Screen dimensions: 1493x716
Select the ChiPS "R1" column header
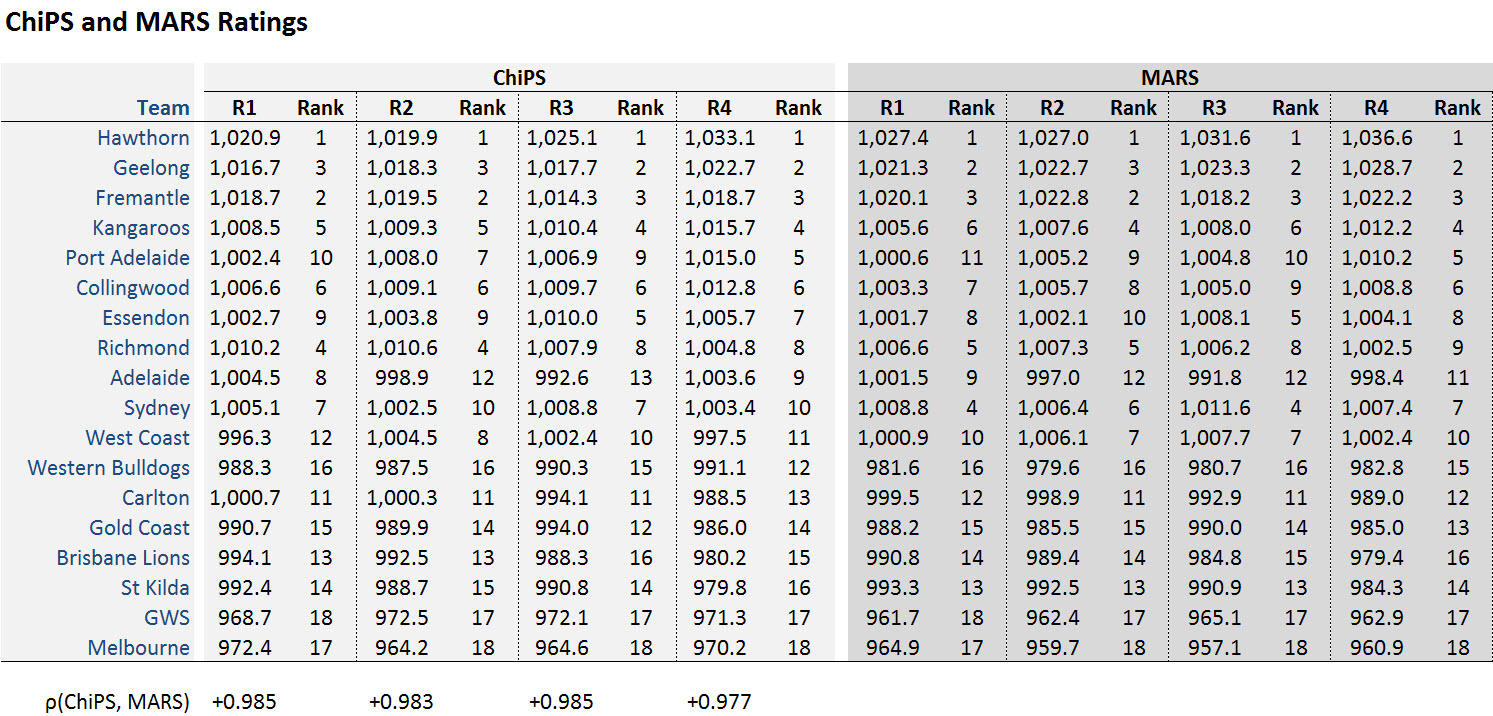coord(245,108)
